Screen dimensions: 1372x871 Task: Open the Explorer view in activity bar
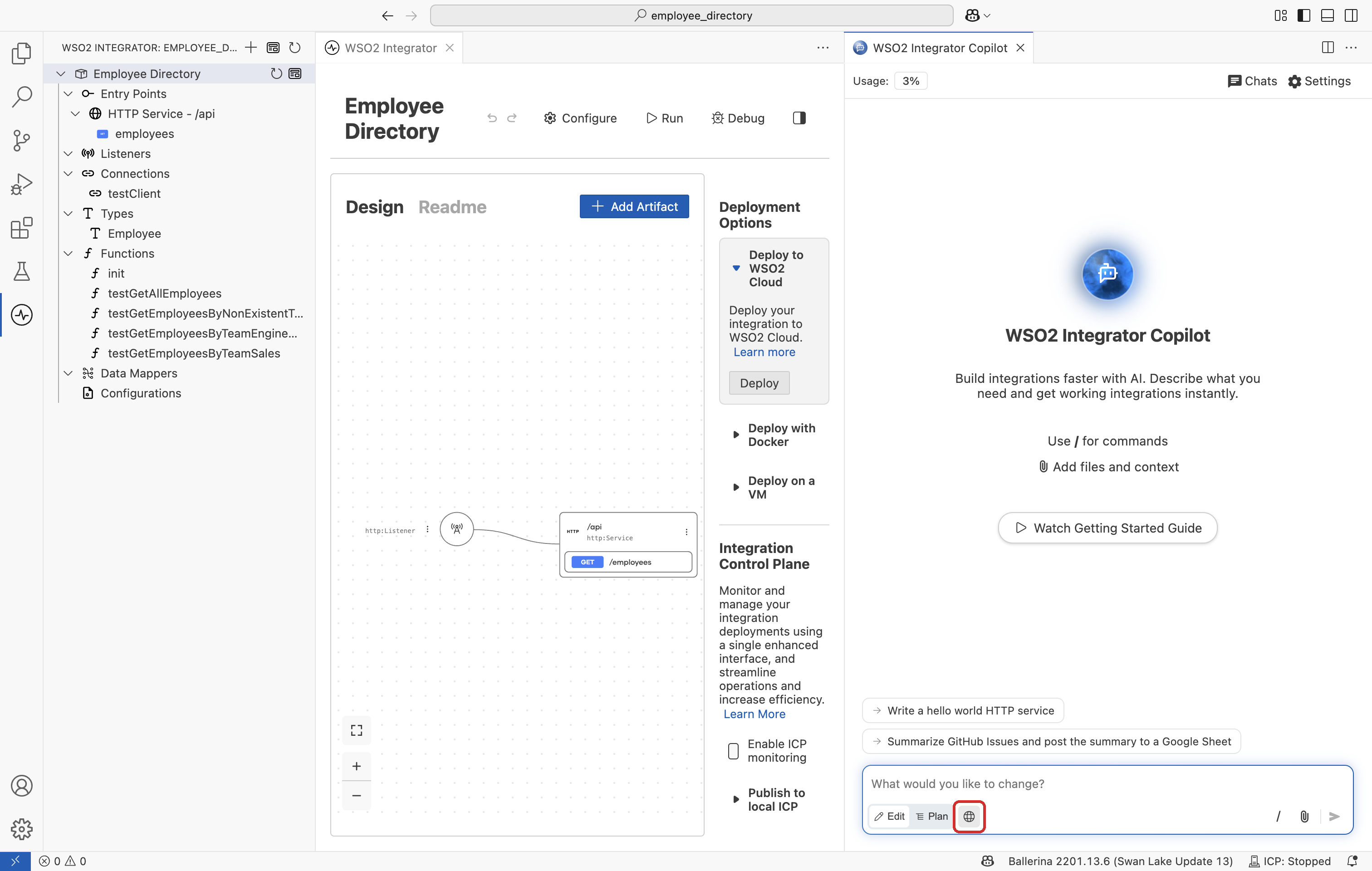[21, 54]
